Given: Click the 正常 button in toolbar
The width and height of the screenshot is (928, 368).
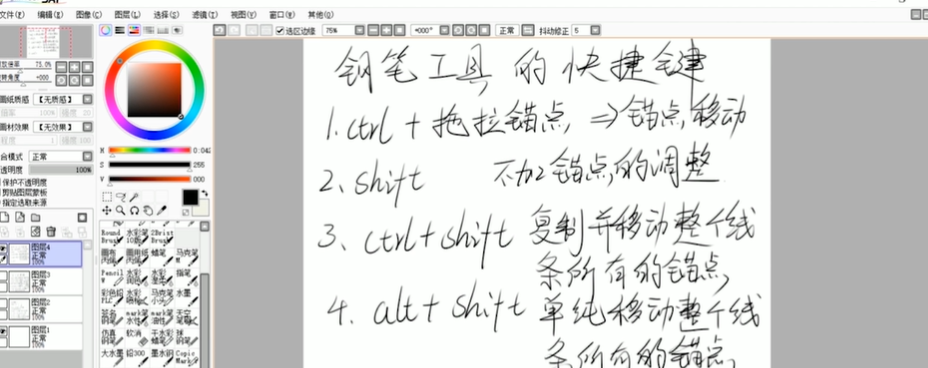Looking at the screenshot, I should click(507, 30).
